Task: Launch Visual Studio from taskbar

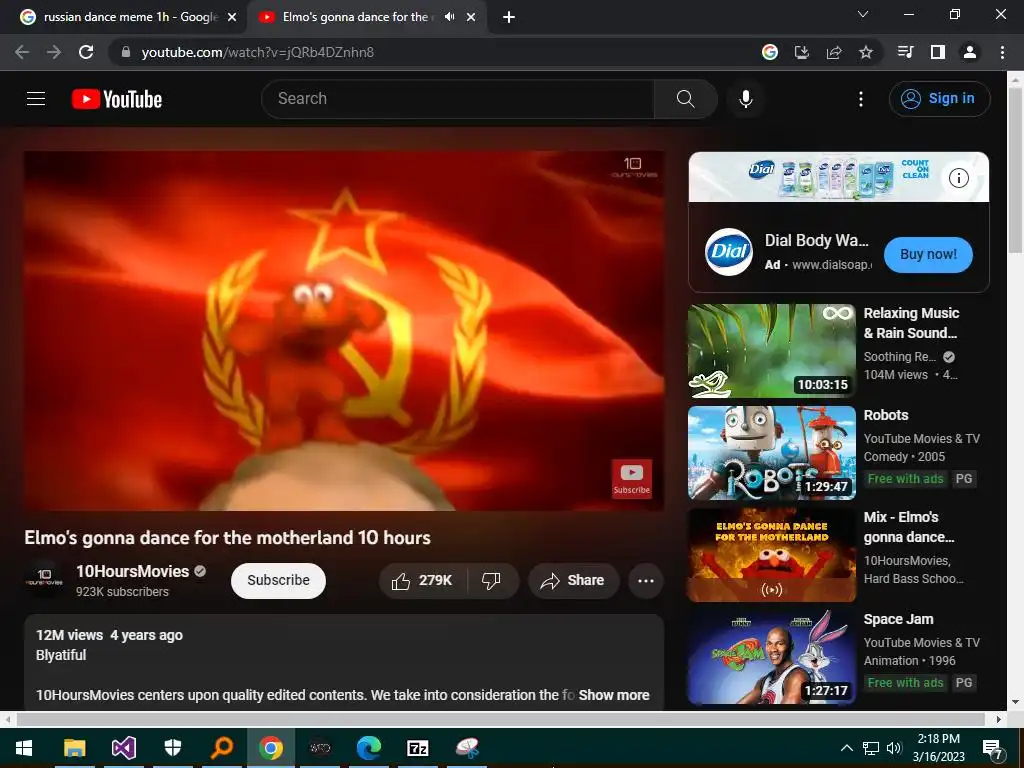Action: point(123,748)
